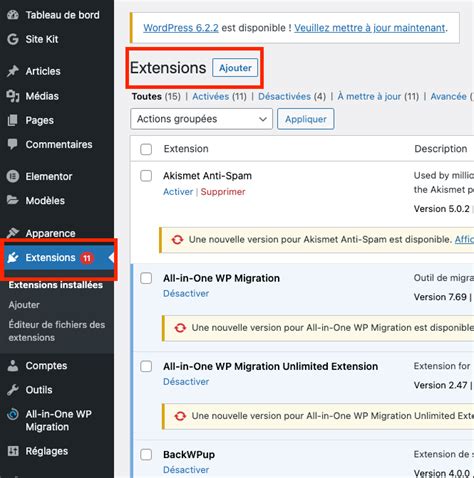The width and height of the screenshot is (474, 478).
Task: Click the Médias icon in sidebar
Action: (x=13, y=96)
